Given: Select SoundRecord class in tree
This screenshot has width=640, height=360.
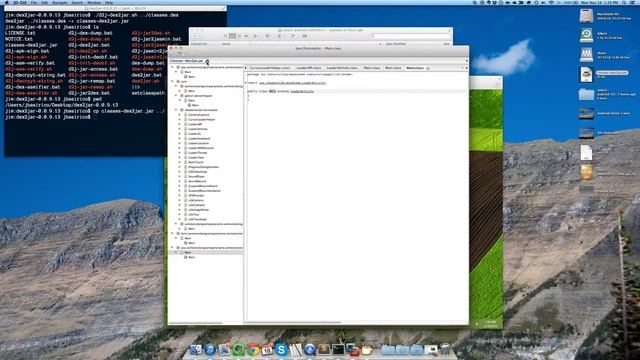Looking at the screenshot, I should coord(197,181).
